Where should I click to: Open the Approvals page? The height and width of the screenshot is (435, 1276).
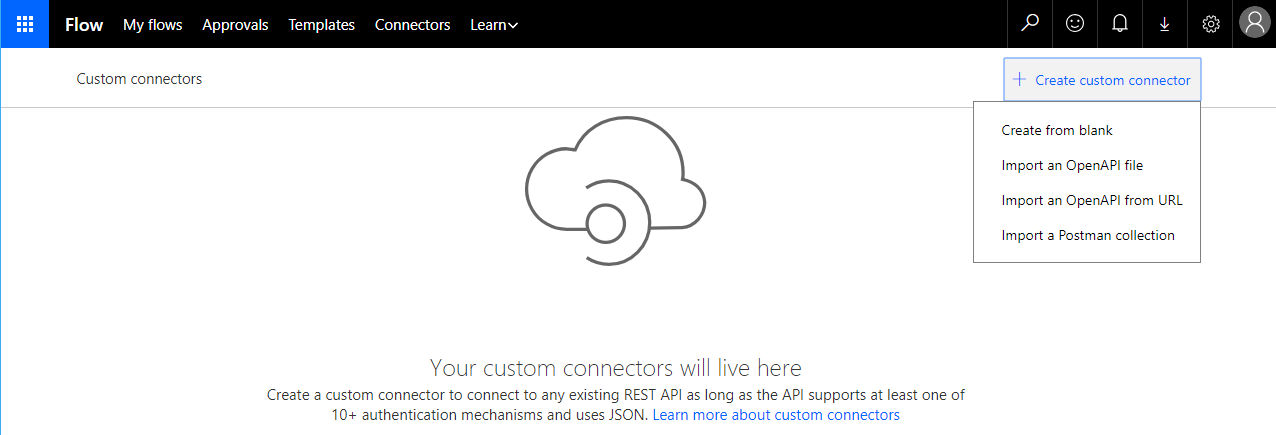click(x=235, y=25)
